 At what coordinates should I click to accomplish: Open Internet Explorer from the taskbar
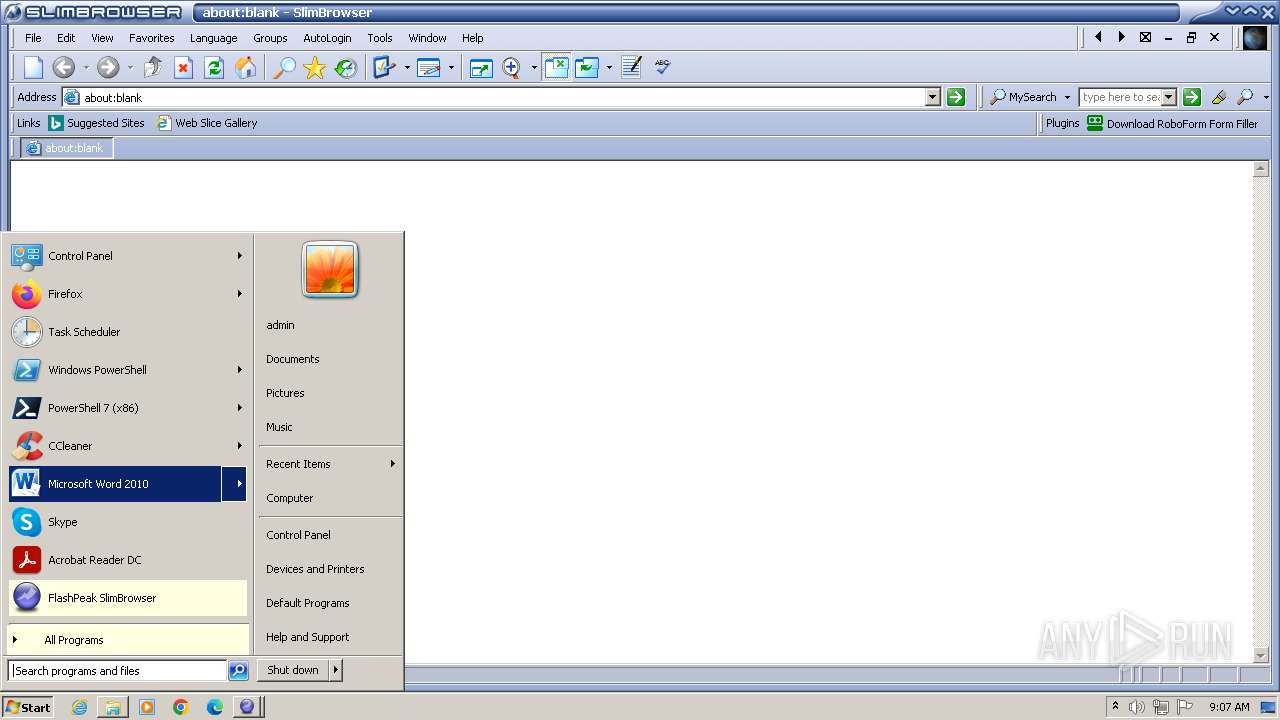[79, 707]
